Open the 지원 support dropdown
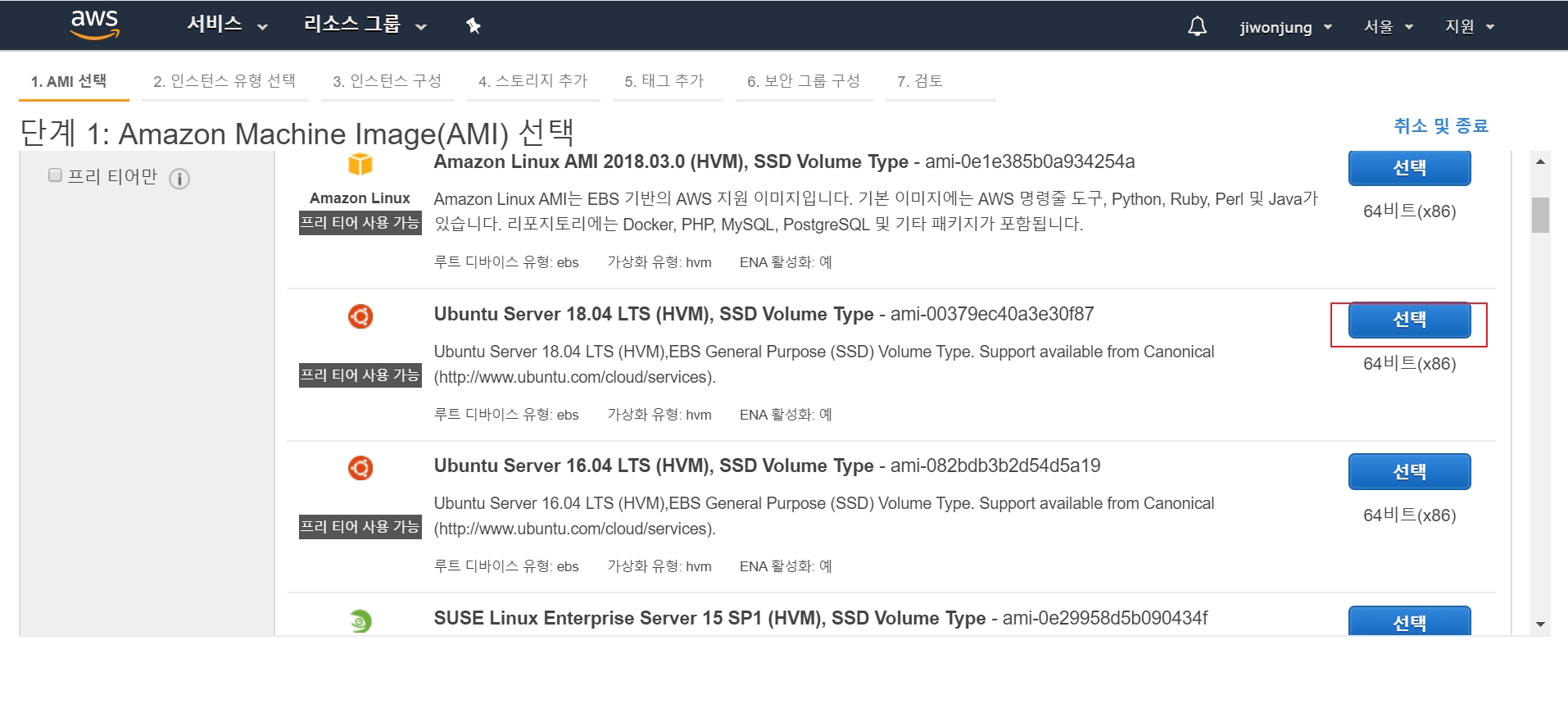 pos(1470,27)
